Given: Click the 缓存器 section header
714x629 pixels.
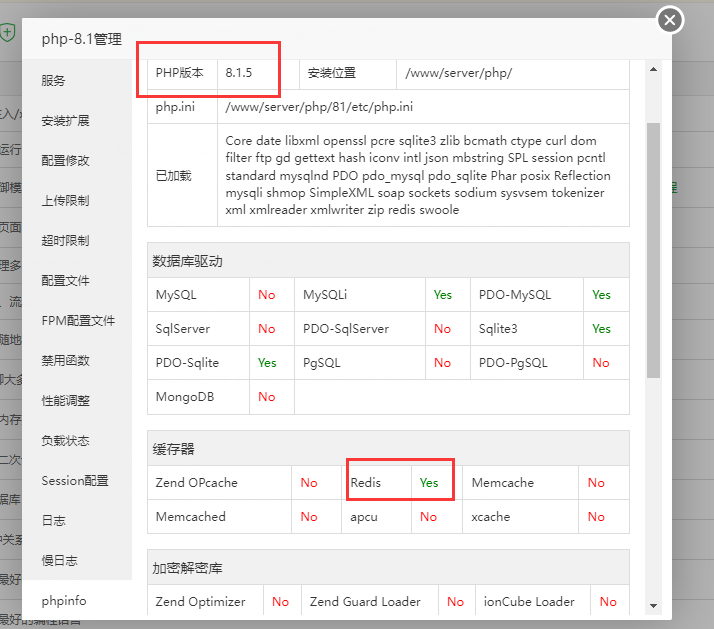Looking at the screenshot, I should click(388, 449).
